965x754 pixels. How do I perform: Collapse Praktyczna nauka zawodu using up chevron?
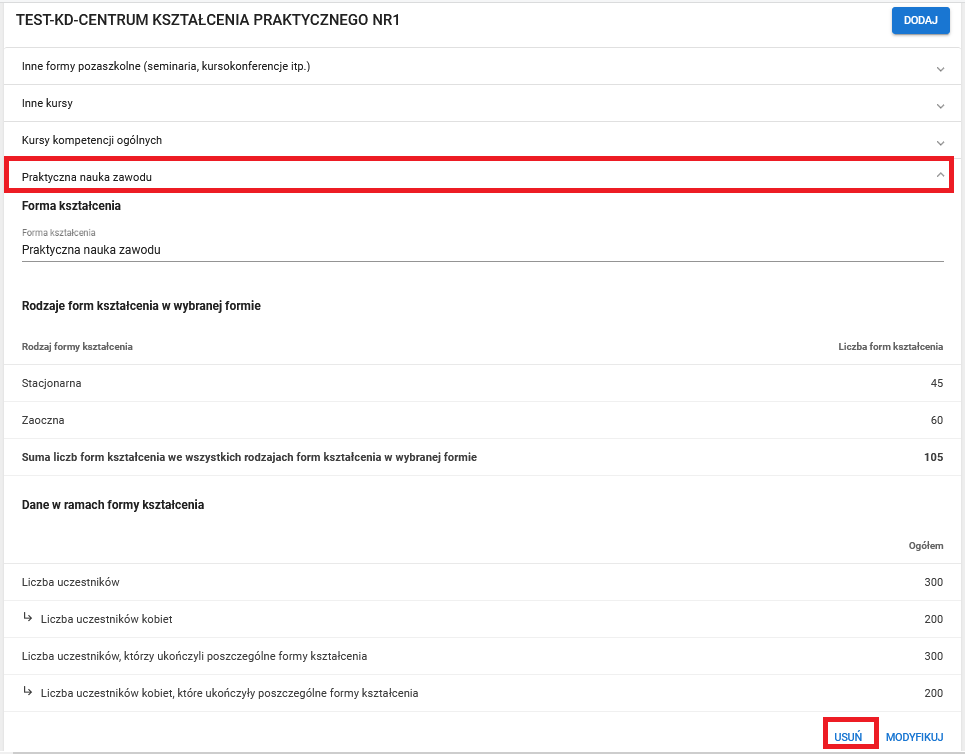940,175
